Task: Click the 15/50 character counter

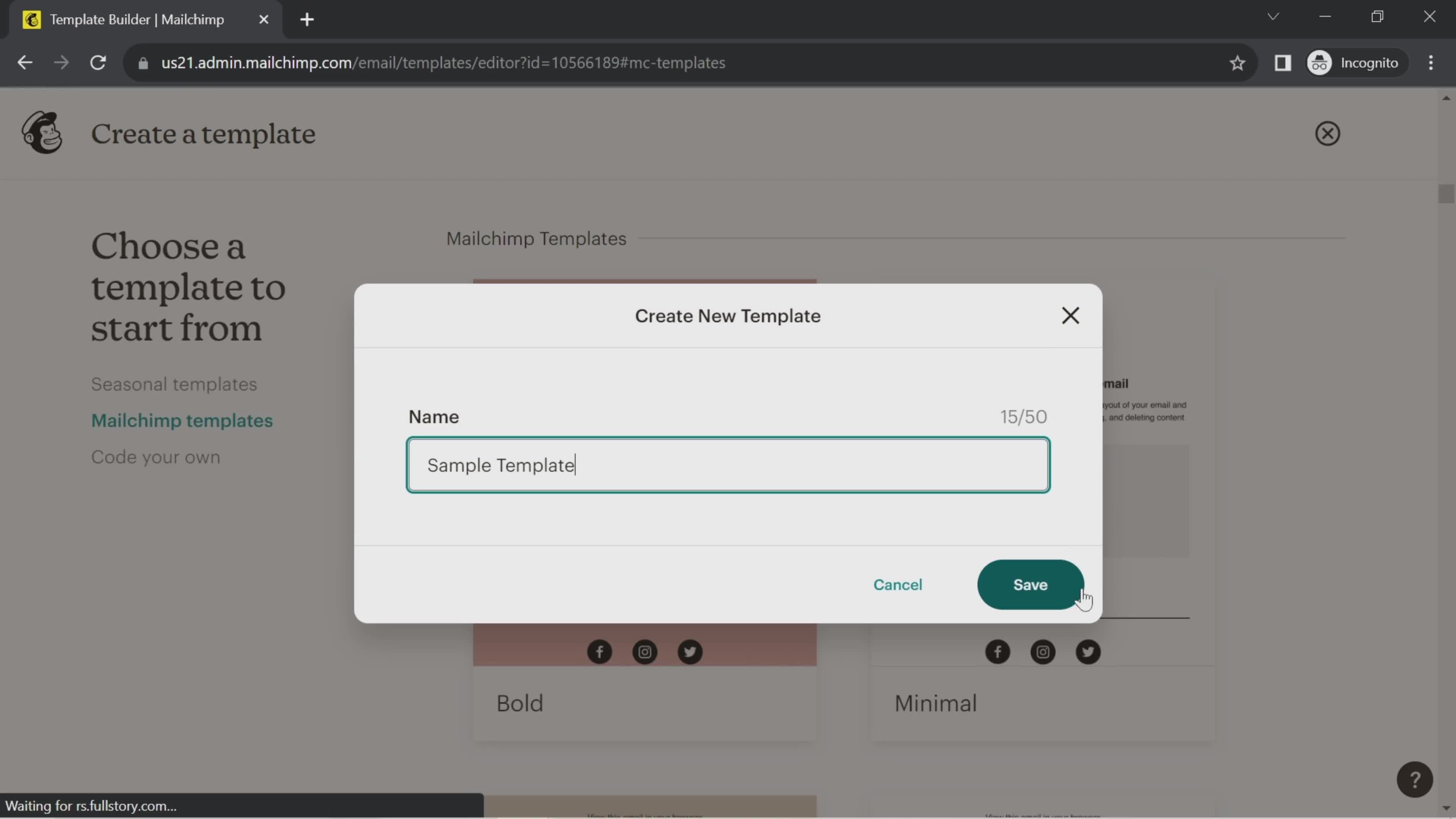Action: tap(1023, 417)
